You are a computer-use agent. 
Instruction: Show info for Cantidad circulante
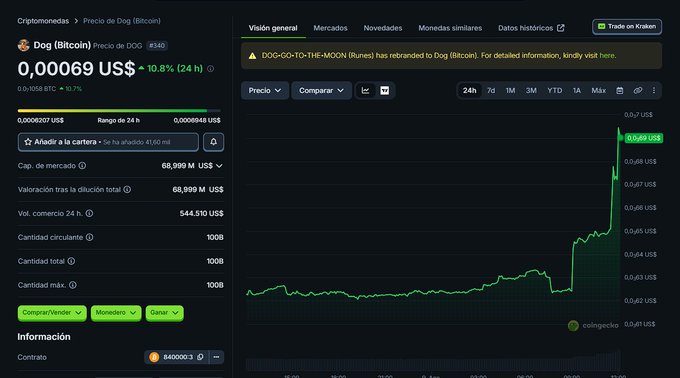[89, 237]
